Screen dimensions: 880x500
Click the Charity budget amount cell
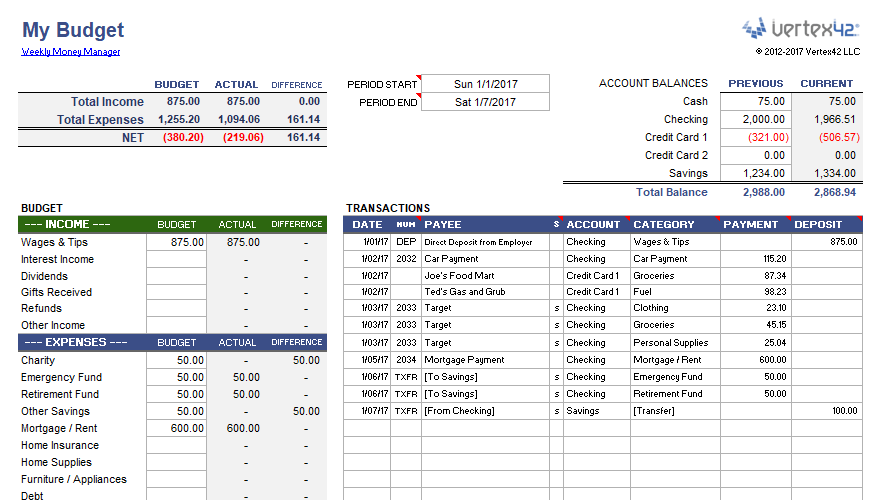(177, 360)
